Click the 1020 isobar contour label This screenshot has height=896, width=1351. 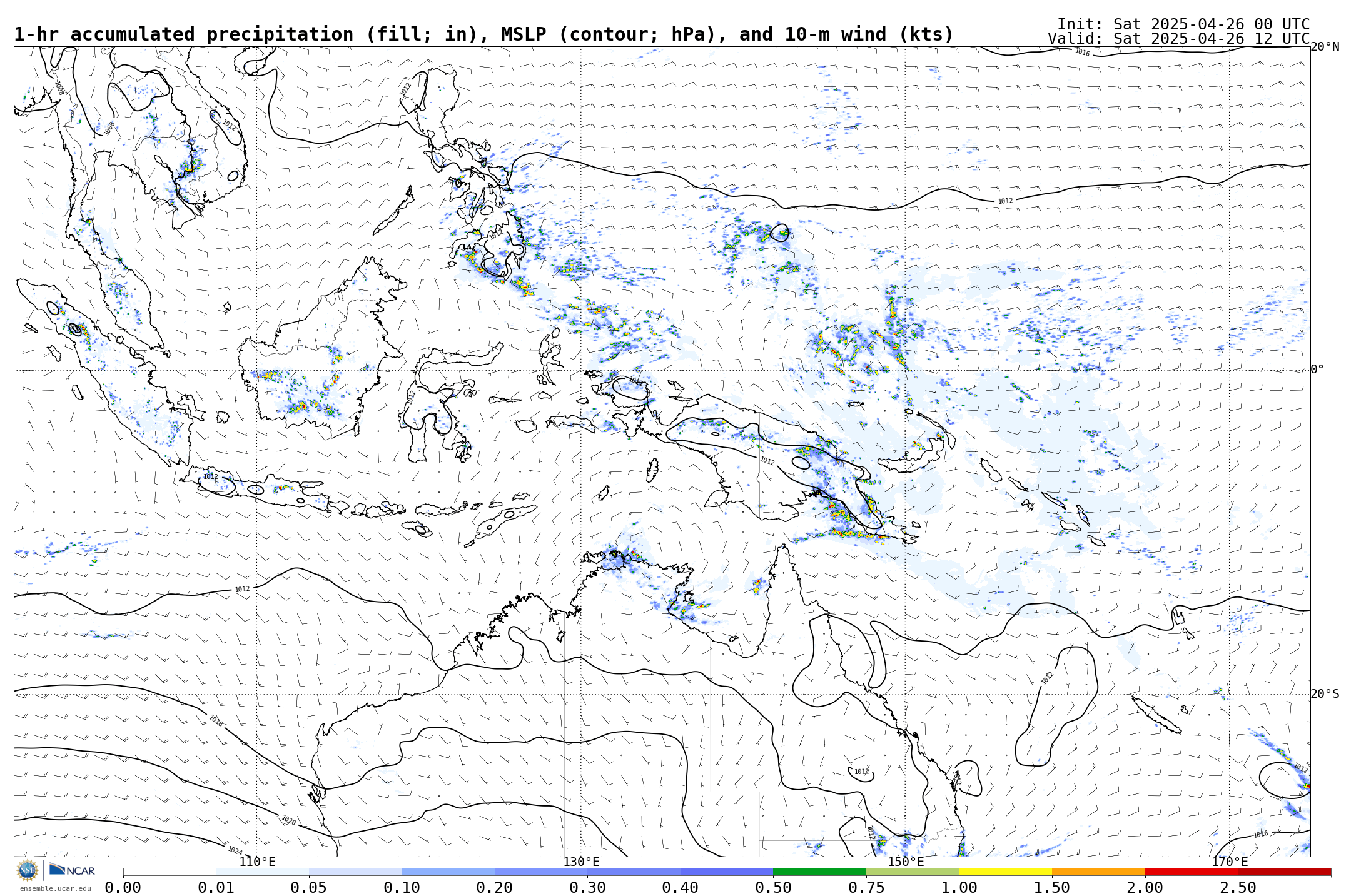(288, 820)
